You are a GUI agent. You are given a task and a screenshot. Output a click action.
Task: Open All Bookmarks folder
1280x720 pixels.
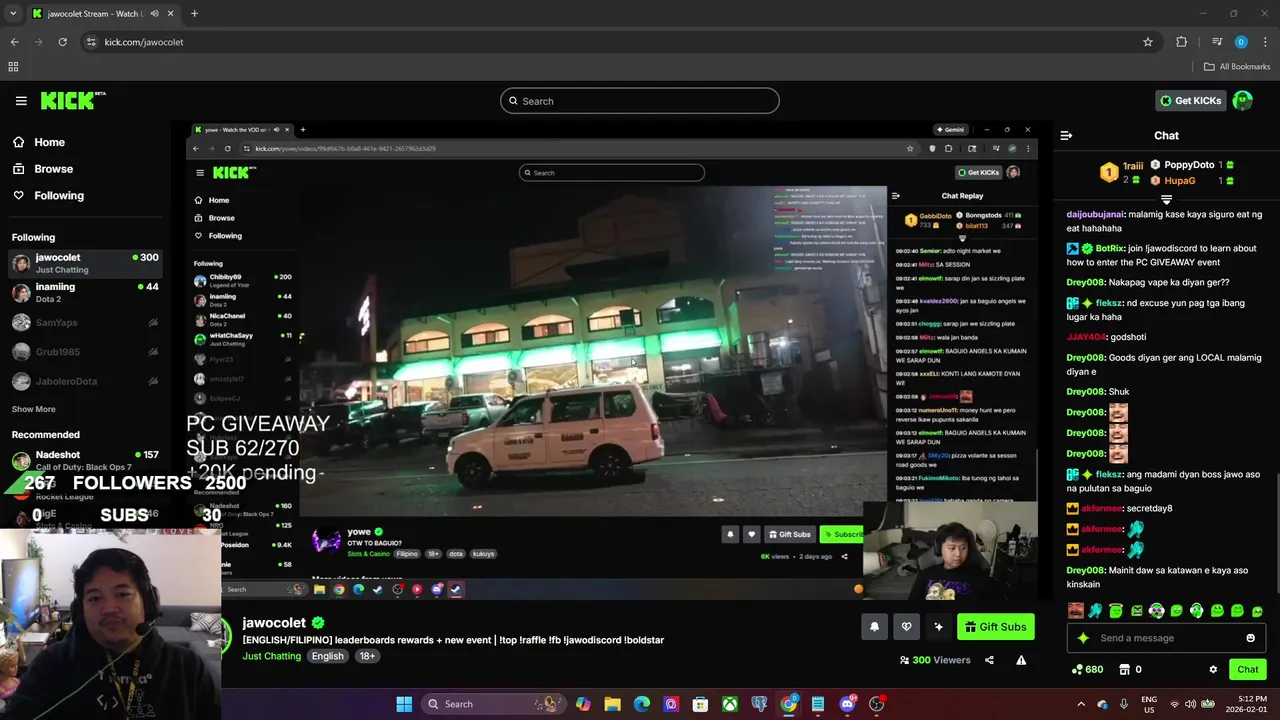pos(1237,67)
